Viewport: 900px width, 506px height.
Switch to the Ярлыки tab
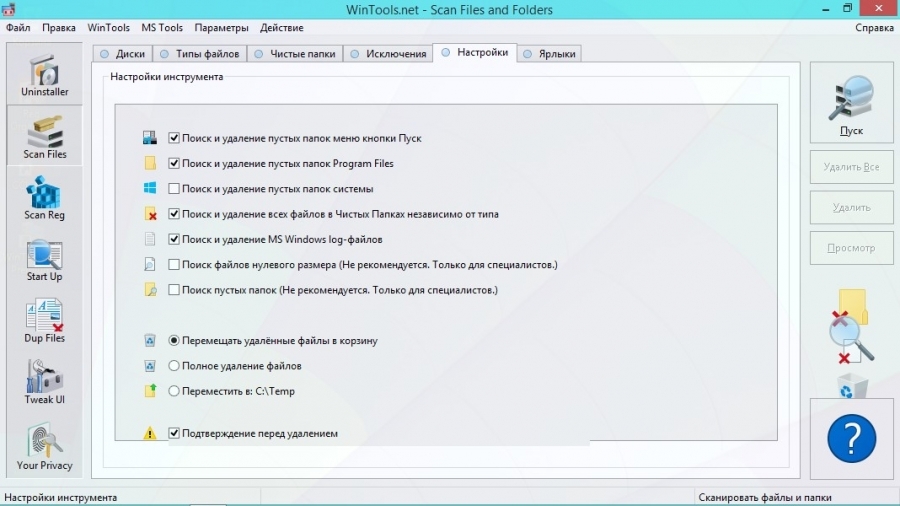click(549, 53)
